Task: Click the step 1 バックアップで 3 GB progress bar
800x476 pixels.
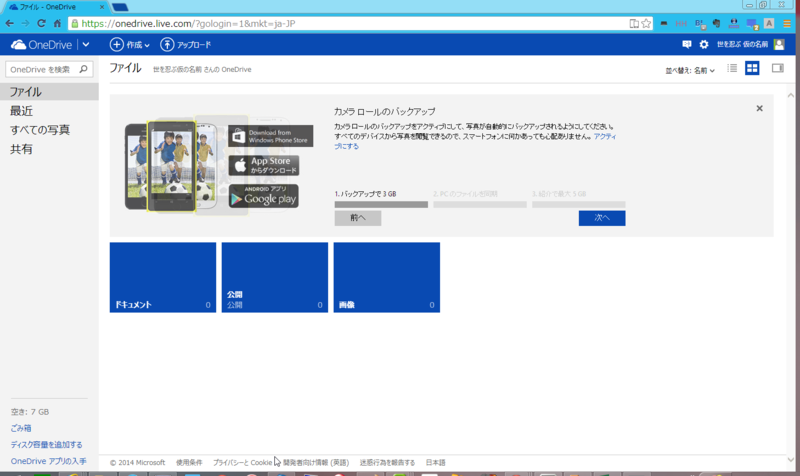Action: pos(381,204)
